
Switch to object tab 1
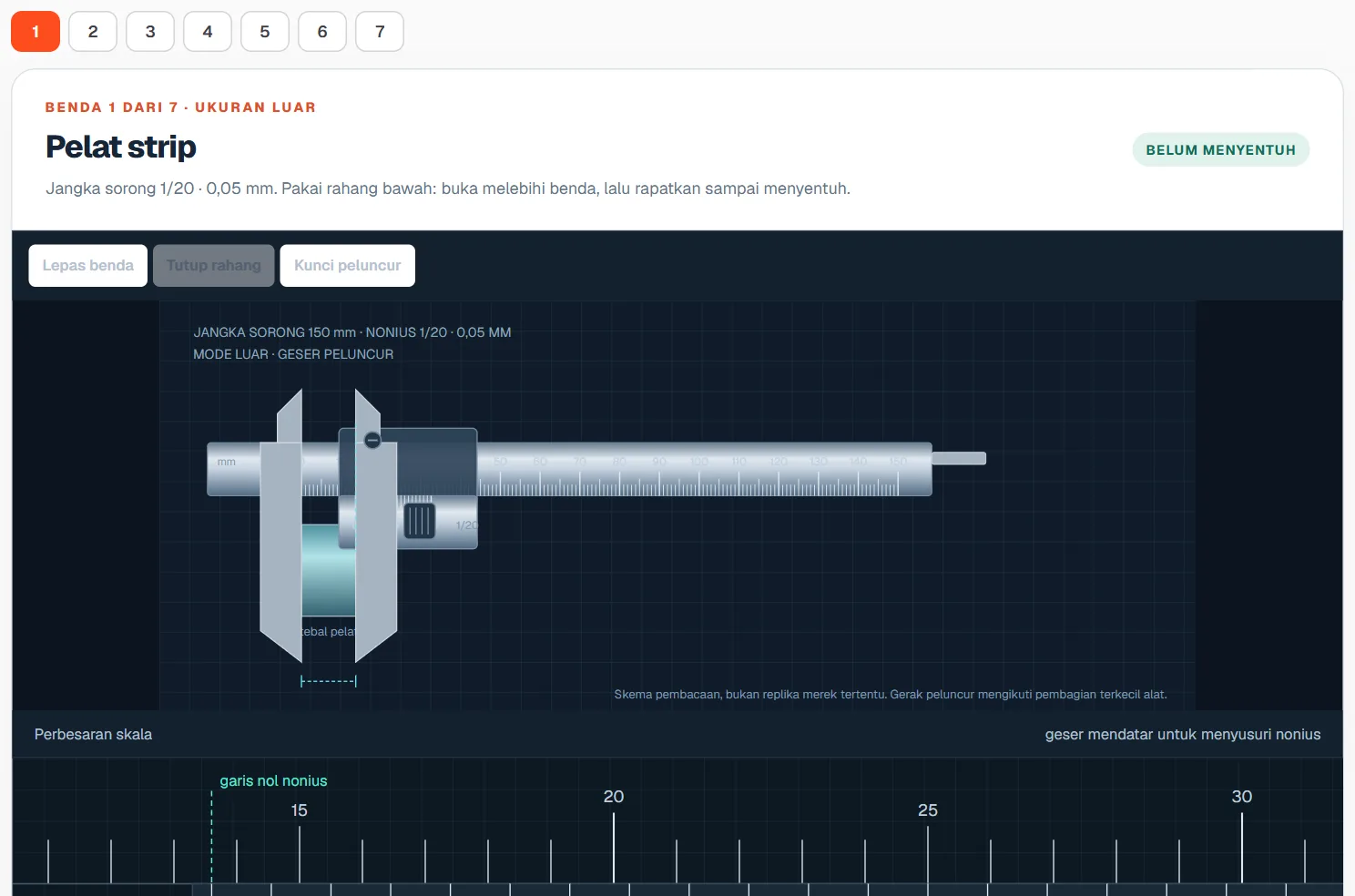[x=36, y=32]
